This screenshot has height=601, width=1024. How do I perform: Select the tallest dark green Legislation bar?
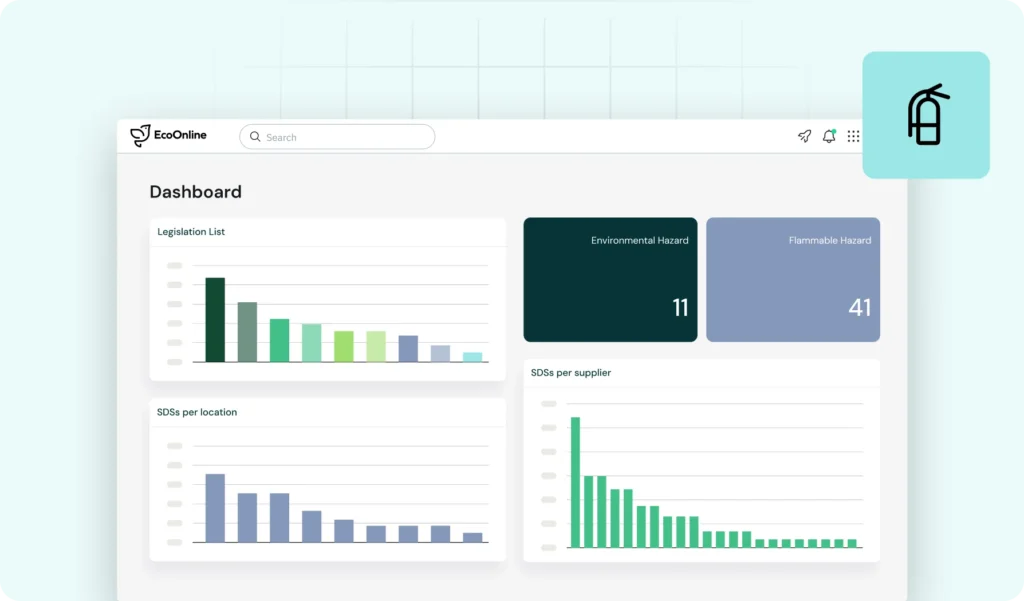coord(215,320)
